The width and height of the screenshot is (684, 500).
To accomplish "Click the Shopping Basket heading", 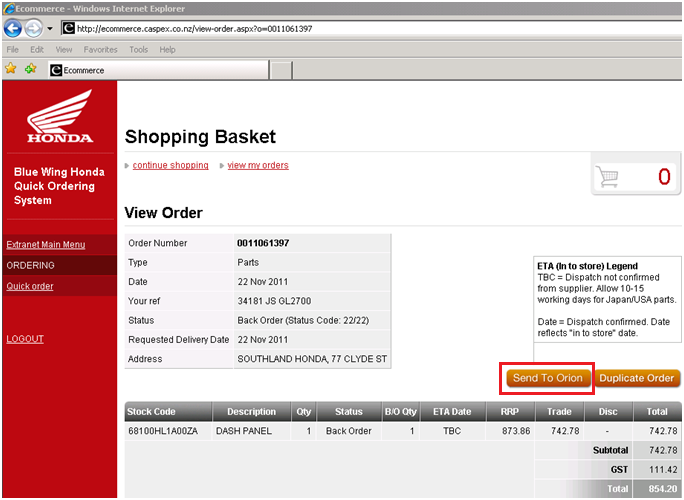I will pos(200,137).
